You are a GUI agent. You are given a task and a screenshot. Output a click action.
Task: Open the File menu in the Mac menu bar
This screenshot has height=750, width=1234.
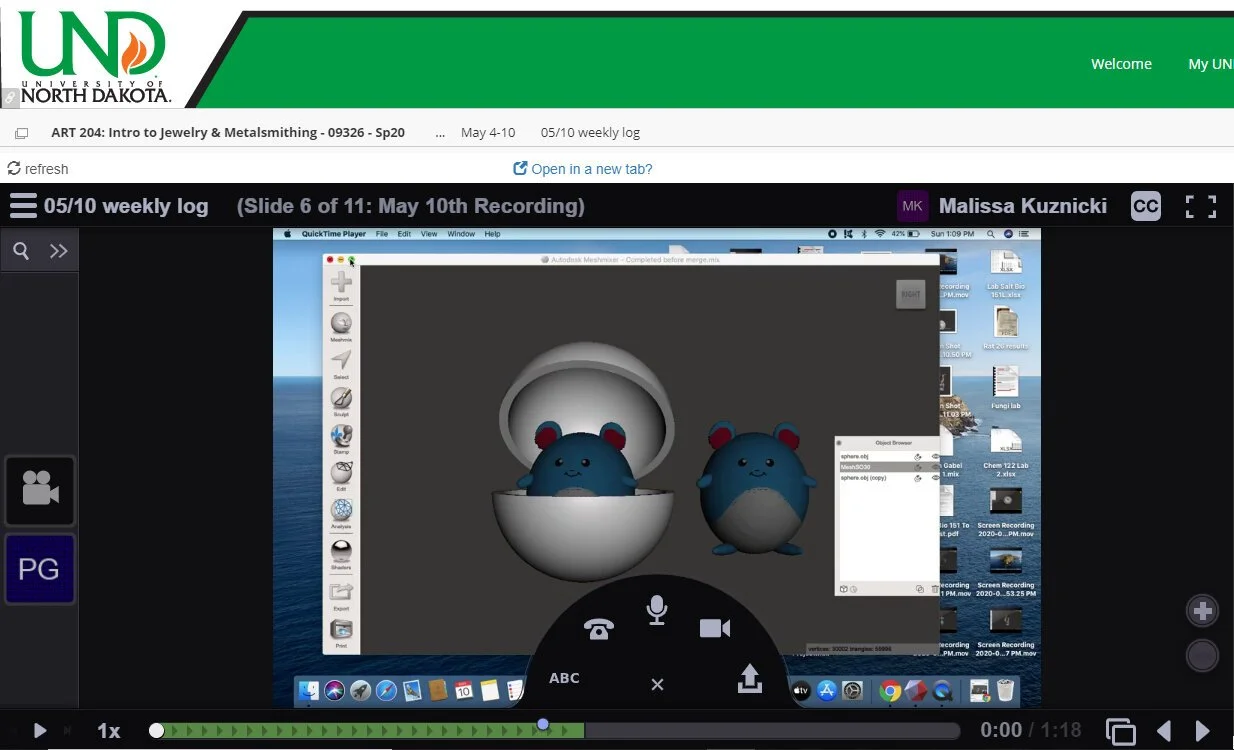[x=382, y=234]
